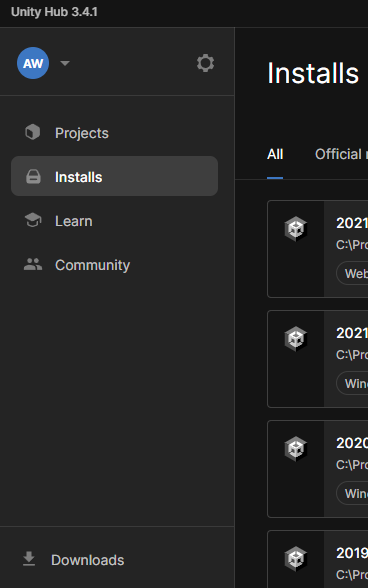This screenshot has width=368, height=588.
Task: Click the Installs lock-shaped icon
Action: pos(33,176)
